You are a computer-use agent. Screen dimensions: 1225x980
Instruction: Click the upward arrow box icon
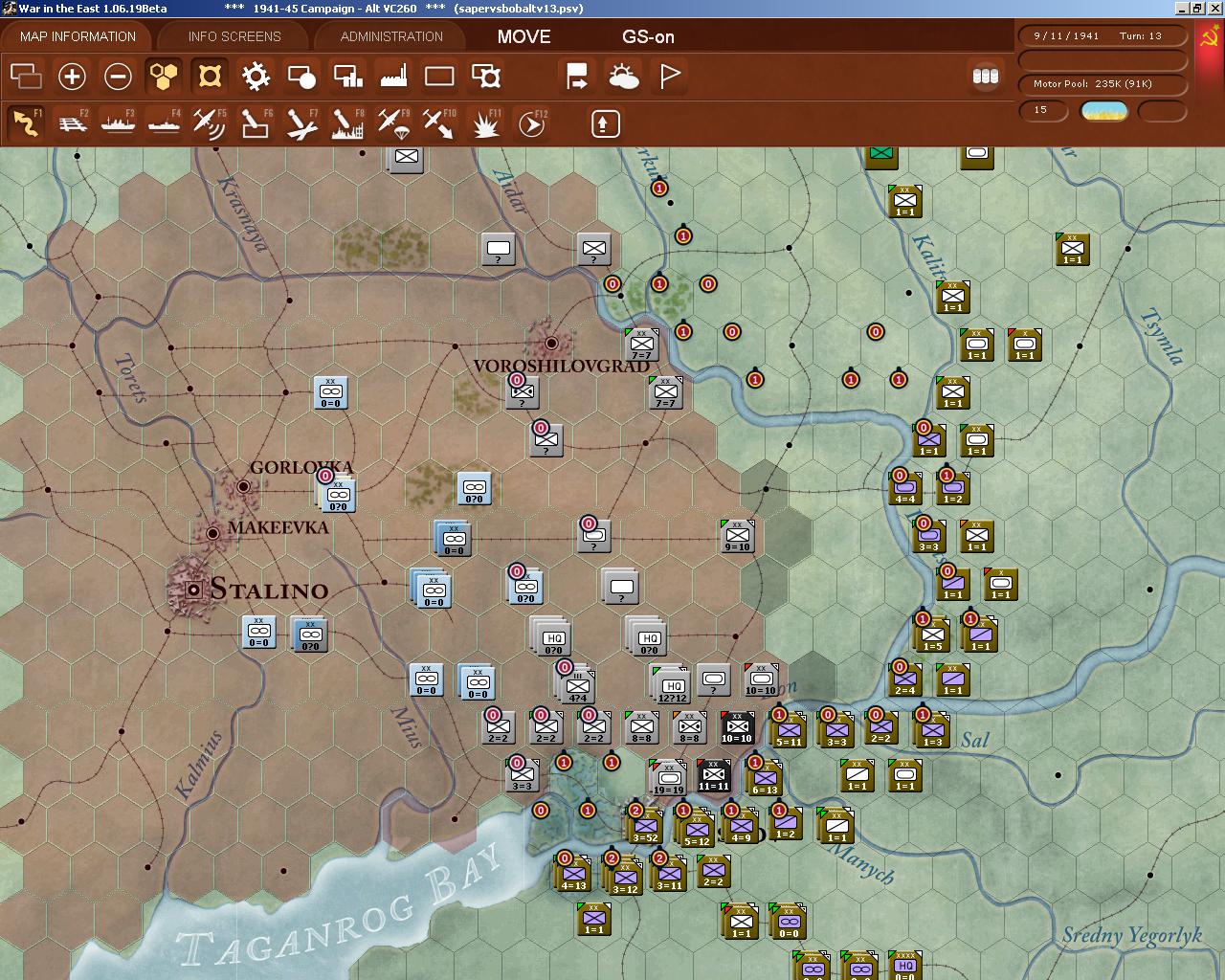[x=605, y=123]
